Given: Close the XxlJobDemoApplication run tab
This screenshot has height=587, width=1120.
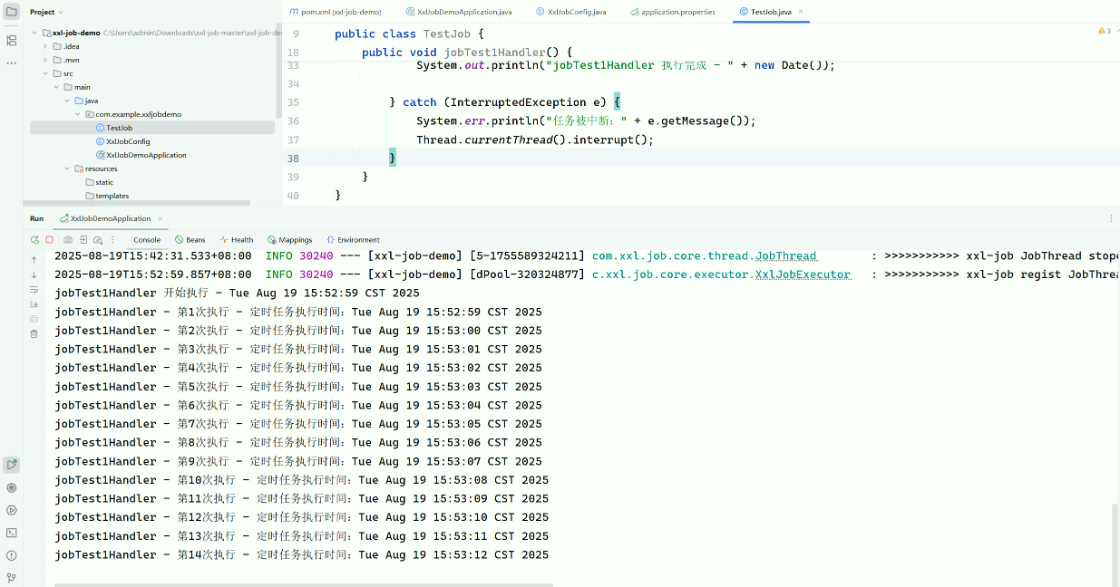Looking at the screenshot, I should pos(160,218).
